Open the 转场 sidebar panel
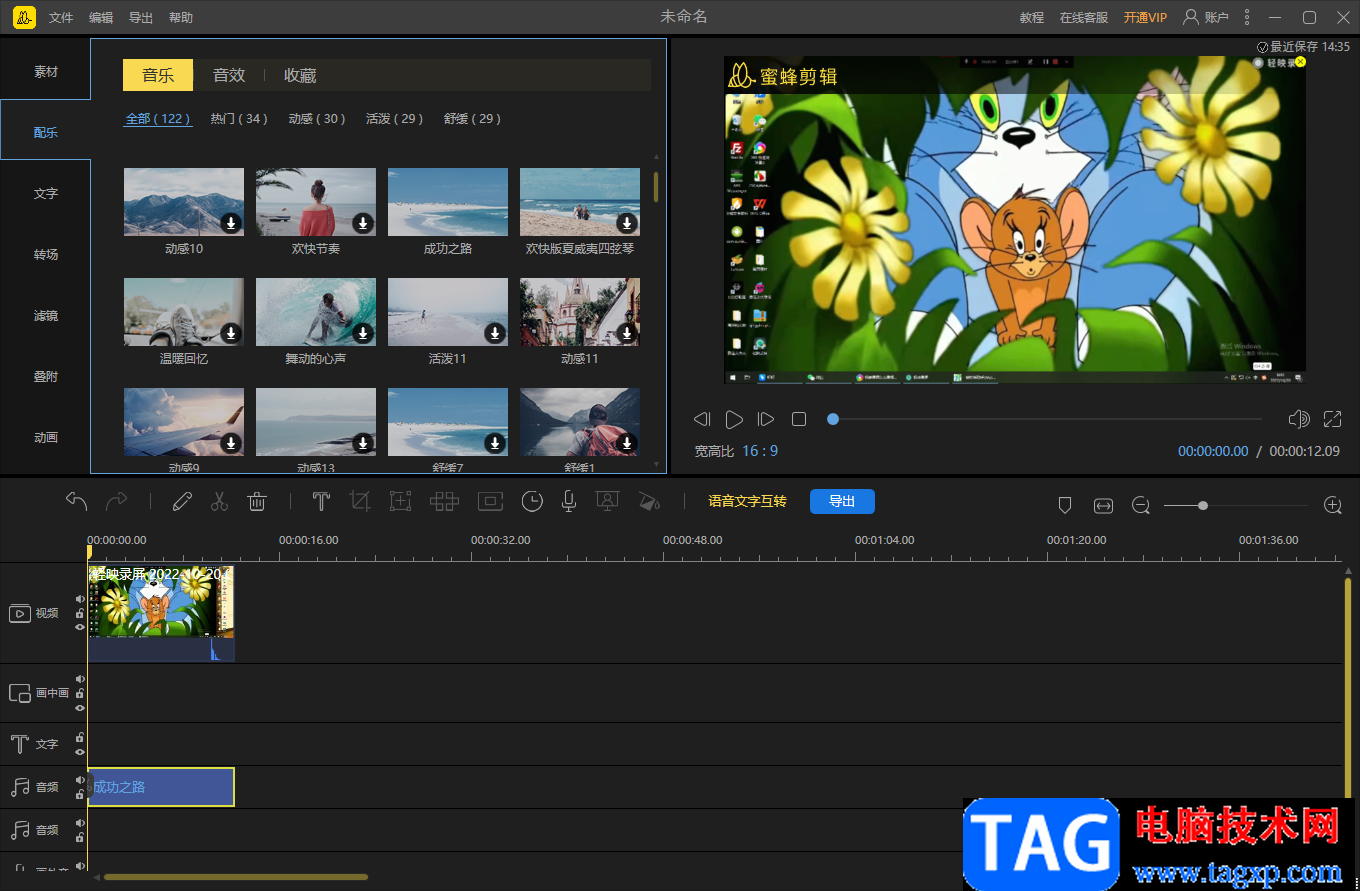This screenshot has width=1360, height=891. pos(45,254)
